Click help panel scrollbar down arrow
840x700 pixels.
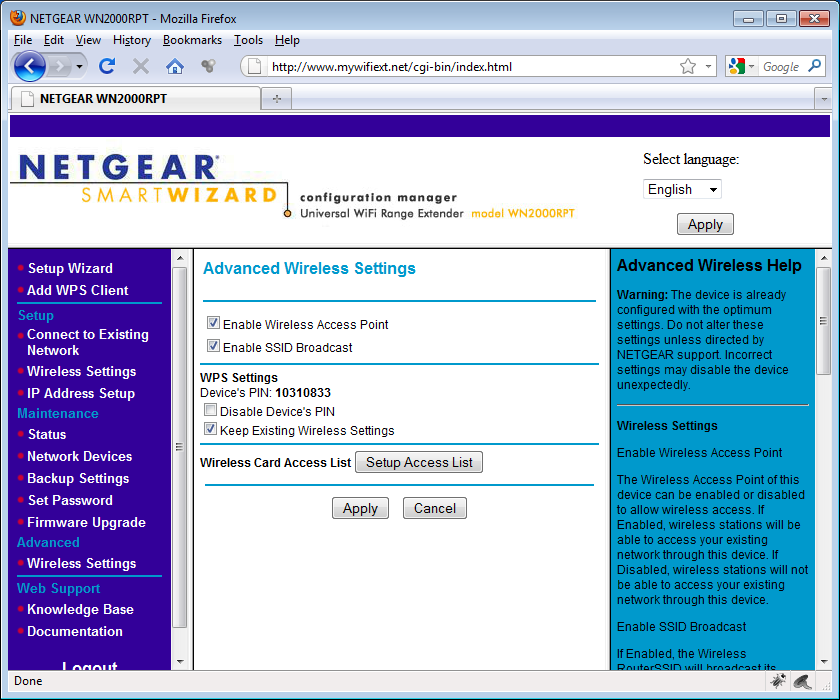pyautogui.click(x=823, y=662)
